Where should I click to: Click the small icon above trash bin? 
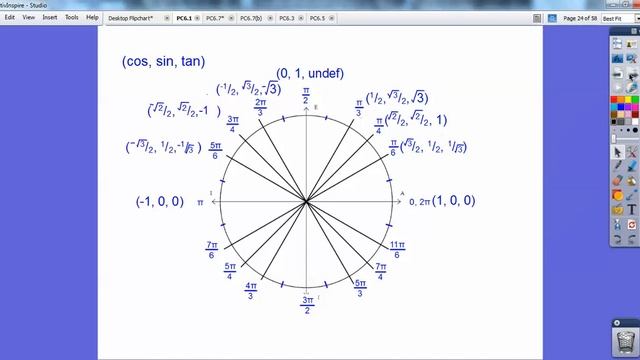click(x=617, y=323)
